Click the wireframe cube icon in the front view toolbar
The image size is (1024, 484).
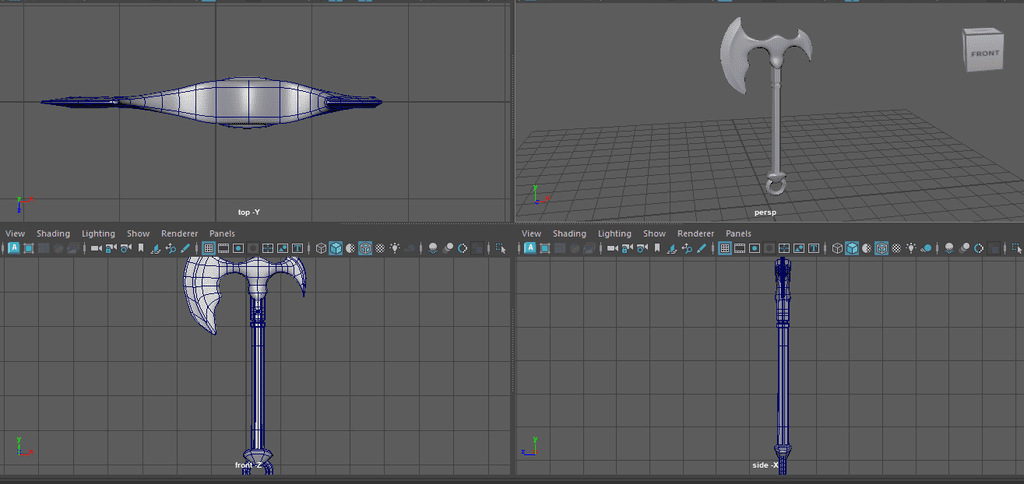tap(321, 248)
